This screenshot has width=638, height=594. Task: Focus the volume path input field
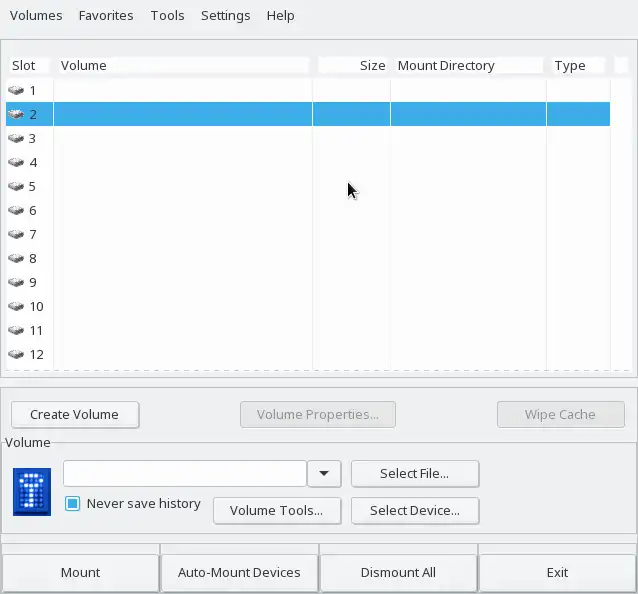click(x=185, y=474)
